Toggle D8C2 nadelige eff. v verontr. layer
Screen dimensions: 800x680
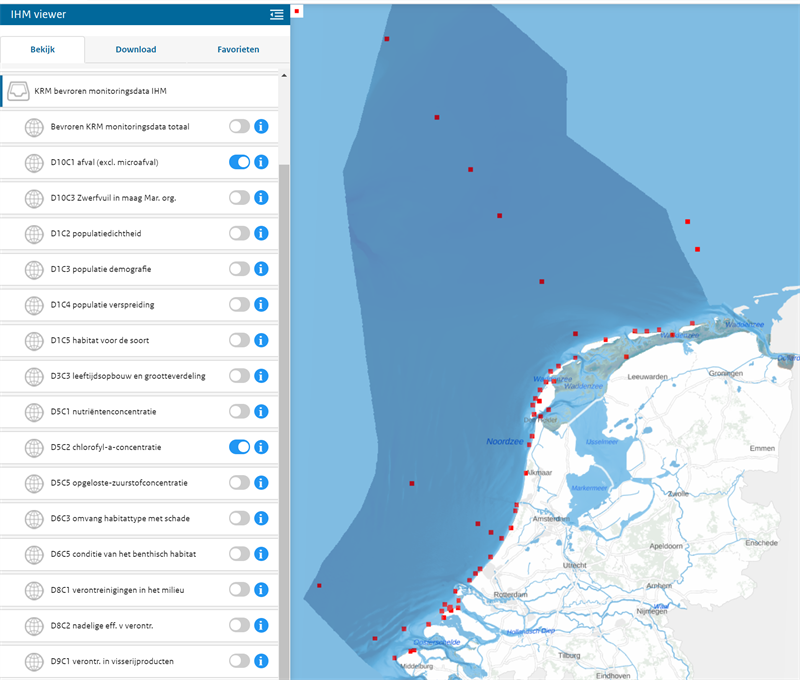click(239, 625)
